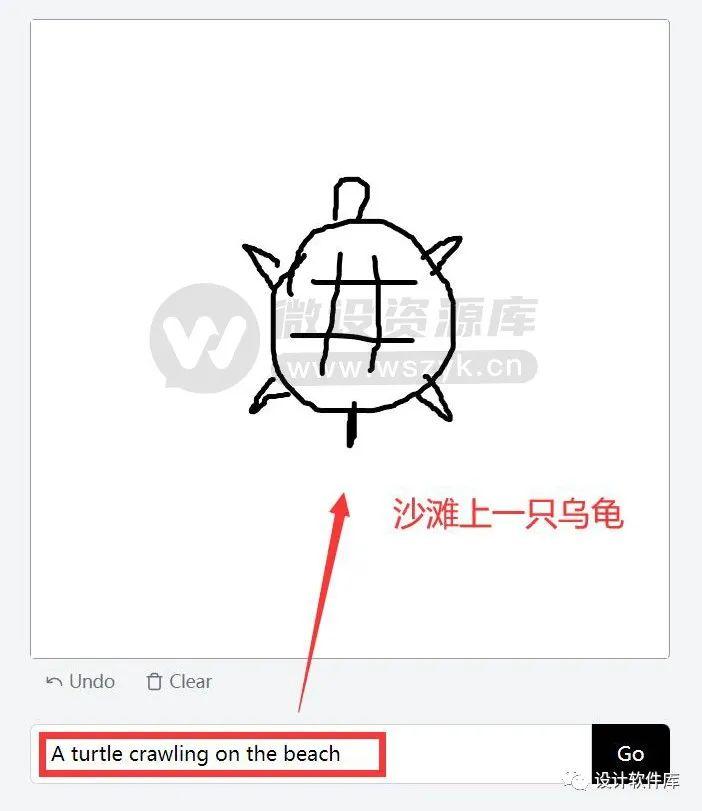Image resolution: width=702 pixels, height=811 pixels.
Task: Click the 设计软件库 watermark text
Action: pos(636,780)
